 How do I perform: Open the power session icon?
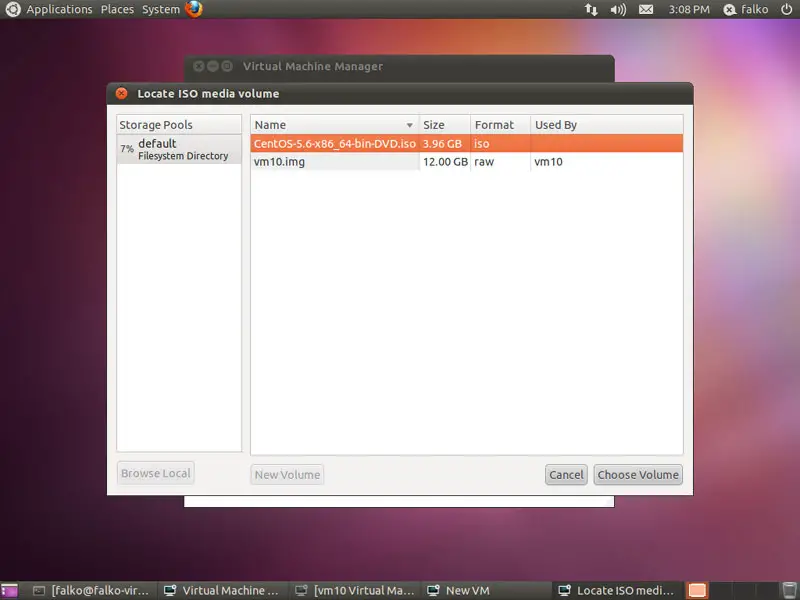point(787,9)
